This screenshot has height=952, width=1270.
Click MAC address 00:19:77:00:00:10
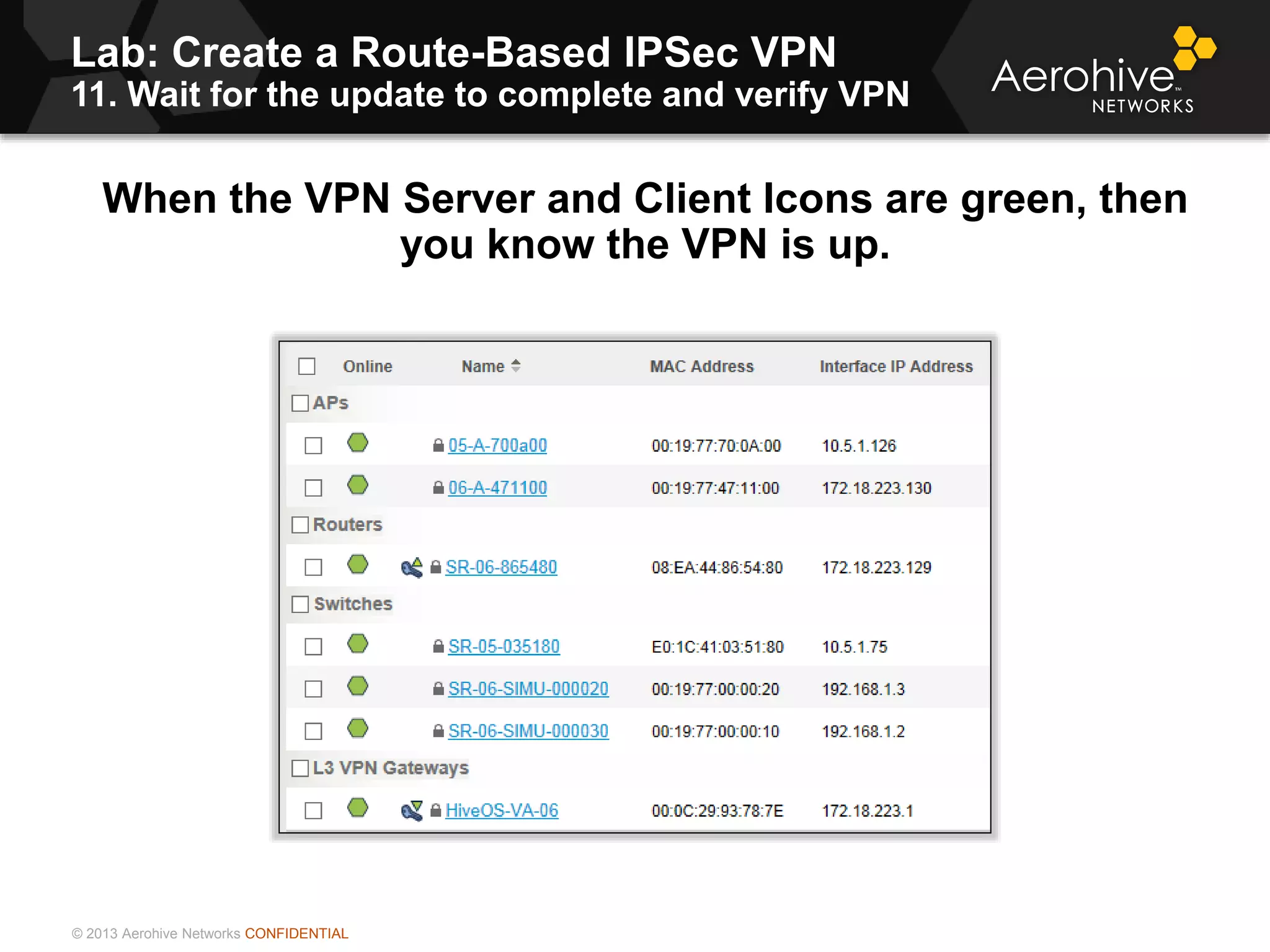point(715,731)
